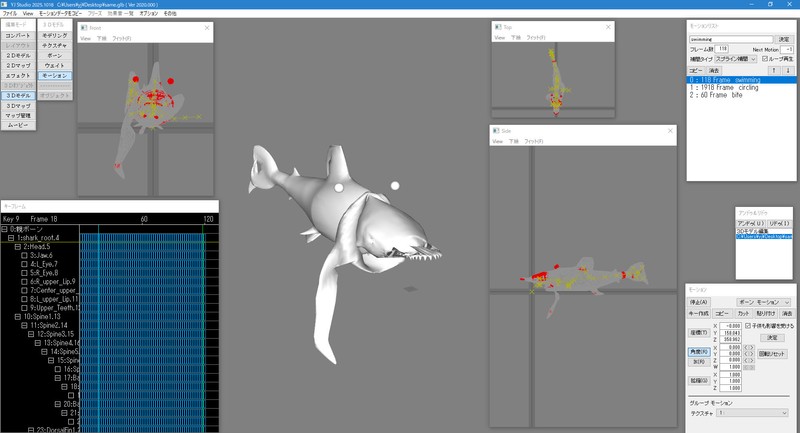The height and width of the screenshot is (433, 800).
Task: Open the モーションデータをコピー menu
Action: [62, 13]
